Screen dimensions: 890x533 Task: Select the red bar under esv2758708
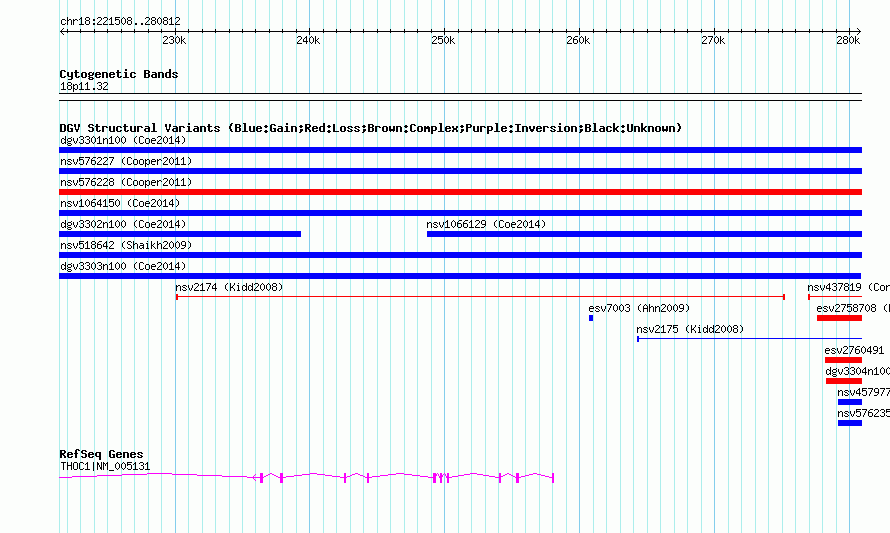[x=839, y=318]
